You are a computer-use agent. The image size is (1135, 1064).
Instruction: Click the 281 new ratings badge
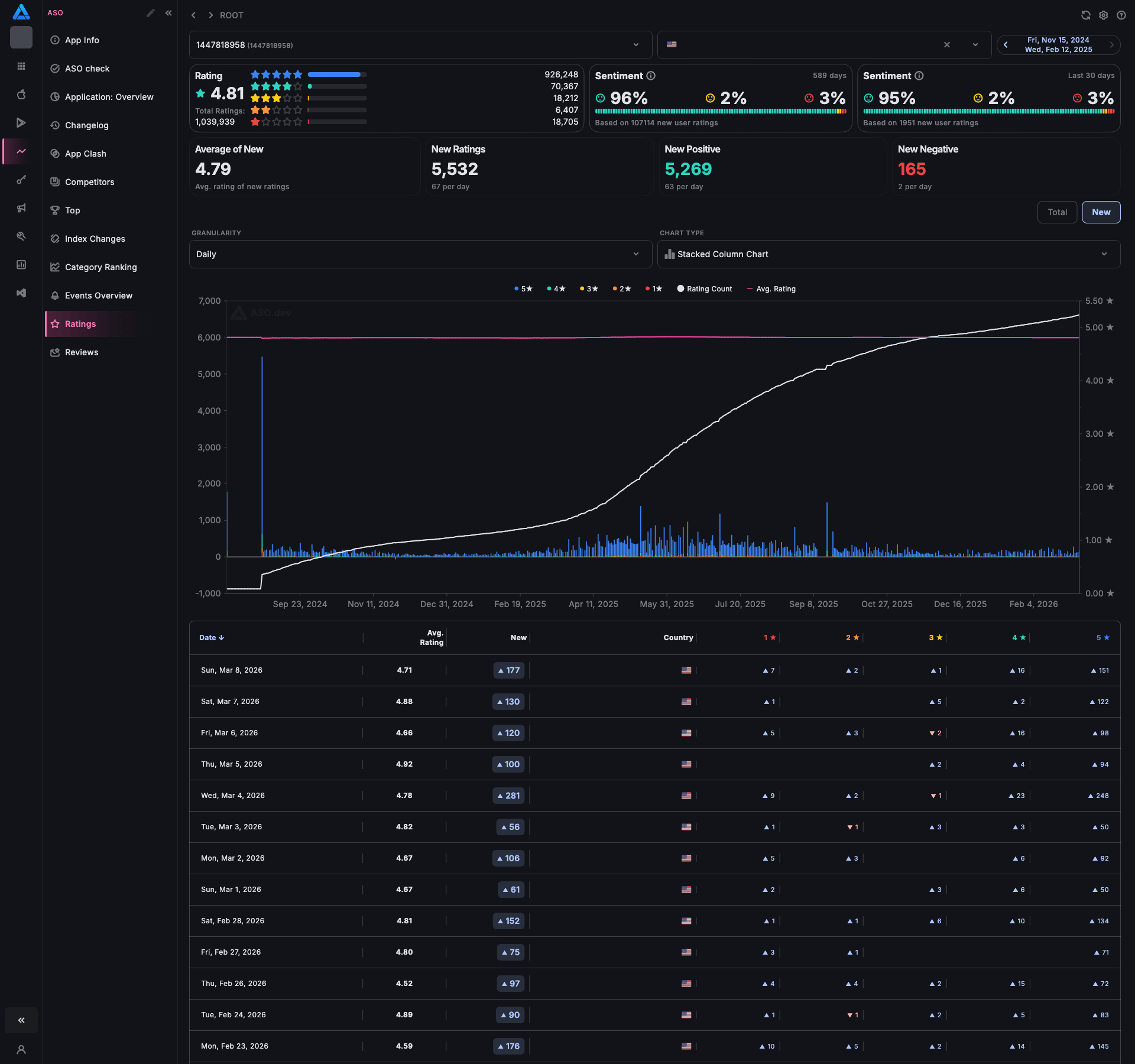[x=508, y=796]
